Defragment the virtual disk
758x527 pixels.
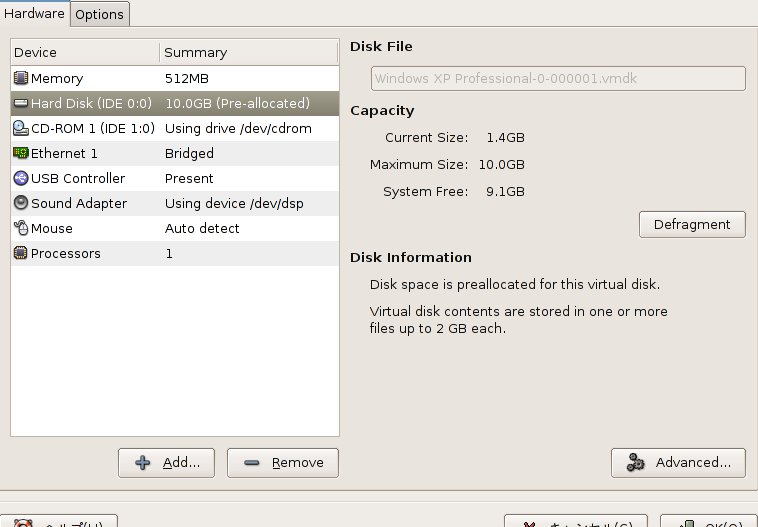[x=692, y=224]
